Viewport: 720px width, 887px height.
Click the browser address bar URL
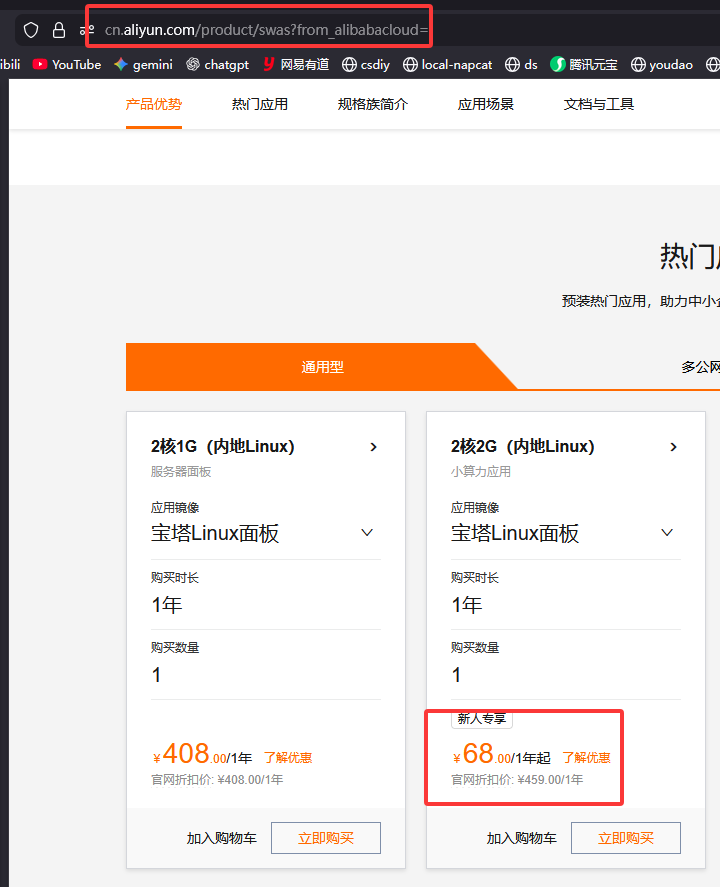tap(265, 30)
